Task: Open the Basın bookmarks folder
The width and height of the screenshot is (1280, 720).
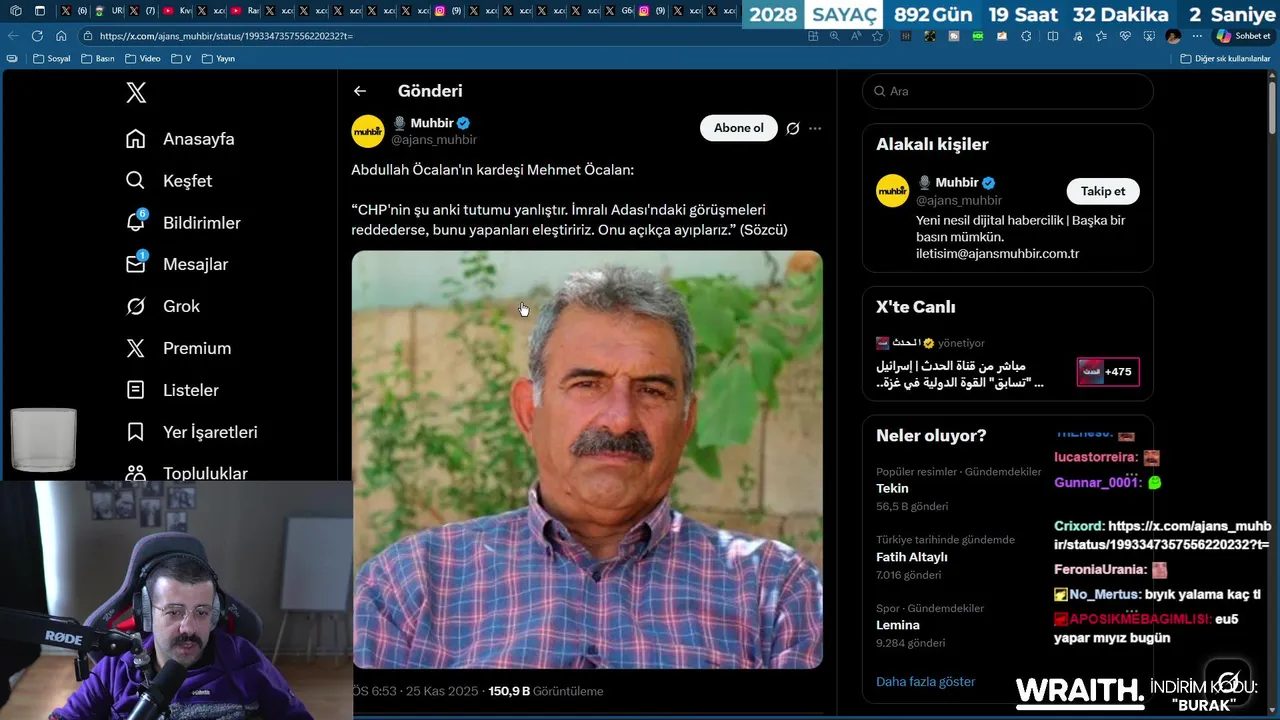Action: pos(97,59)
